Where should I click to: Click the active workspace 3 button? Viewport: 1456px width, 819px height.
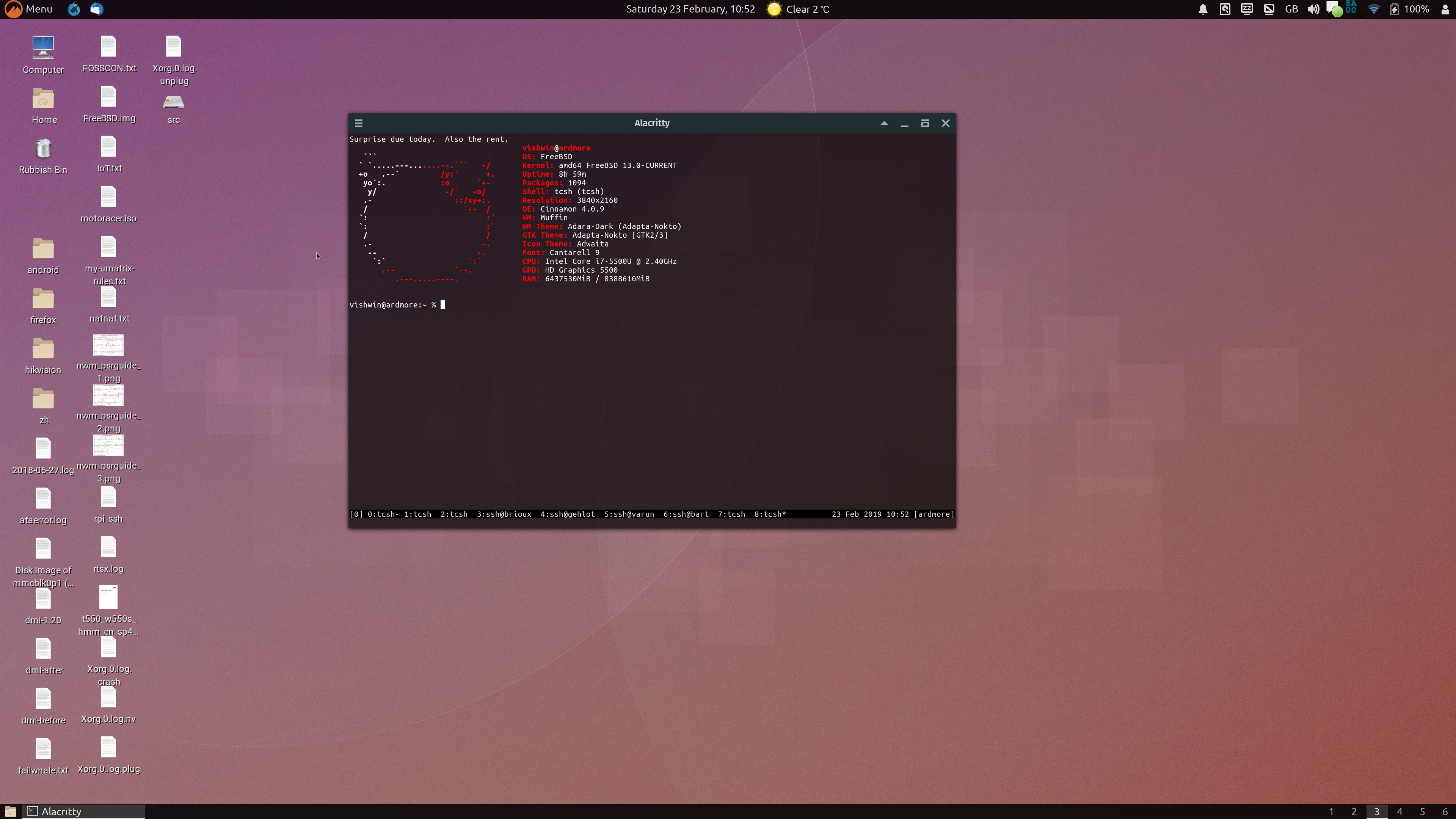coord(1377,812)
